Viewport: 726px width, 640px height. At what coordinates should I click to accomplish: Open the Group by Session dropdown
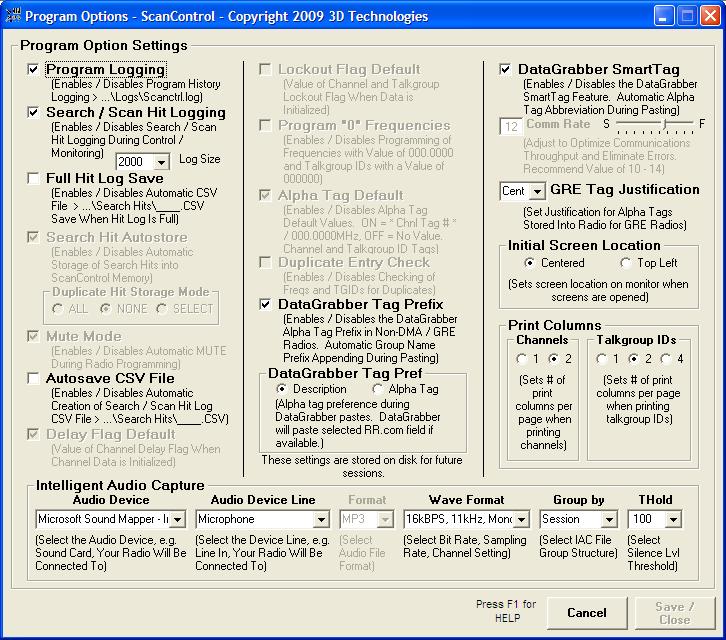(609, 519)
